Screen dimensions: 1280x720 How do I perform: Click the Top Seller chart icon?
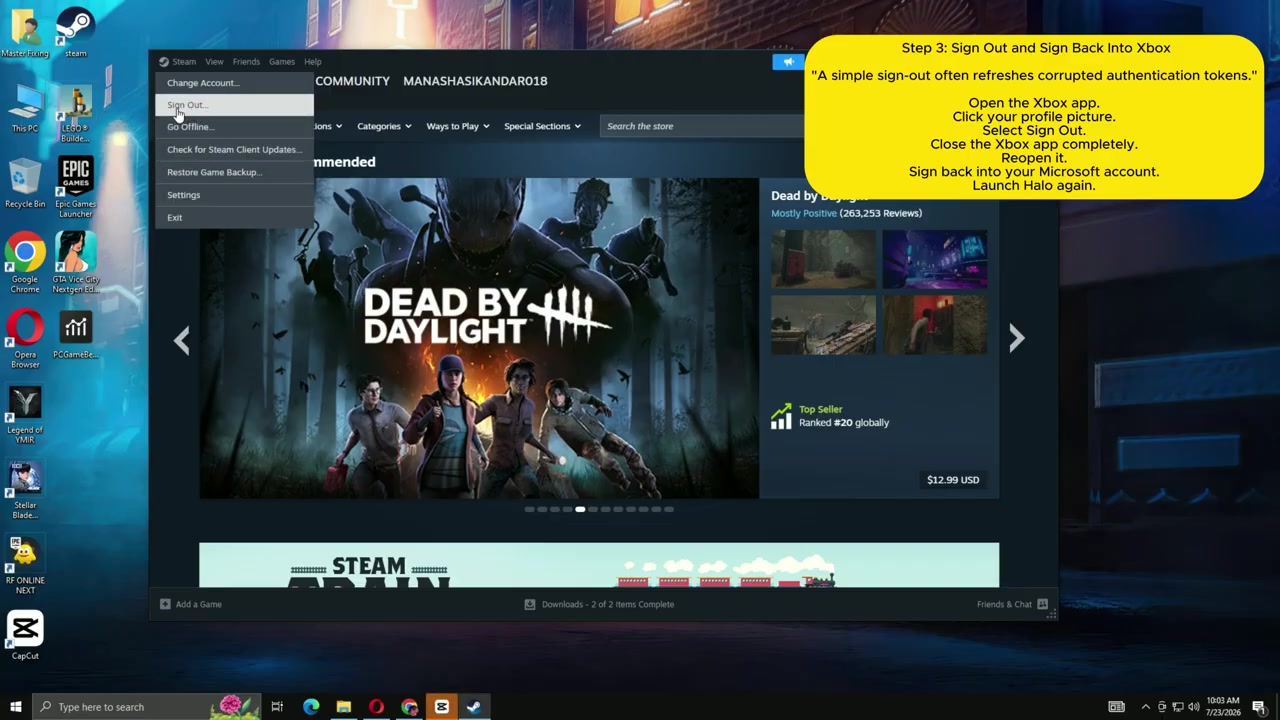(781, 417)
